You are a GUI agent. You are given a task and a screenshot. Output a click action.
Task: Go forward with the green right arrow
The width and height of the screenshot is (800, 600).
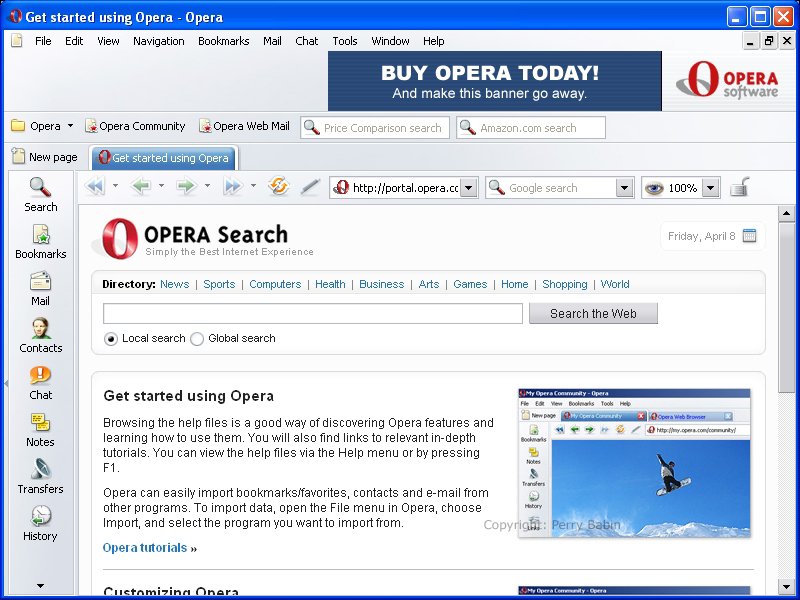186,186
